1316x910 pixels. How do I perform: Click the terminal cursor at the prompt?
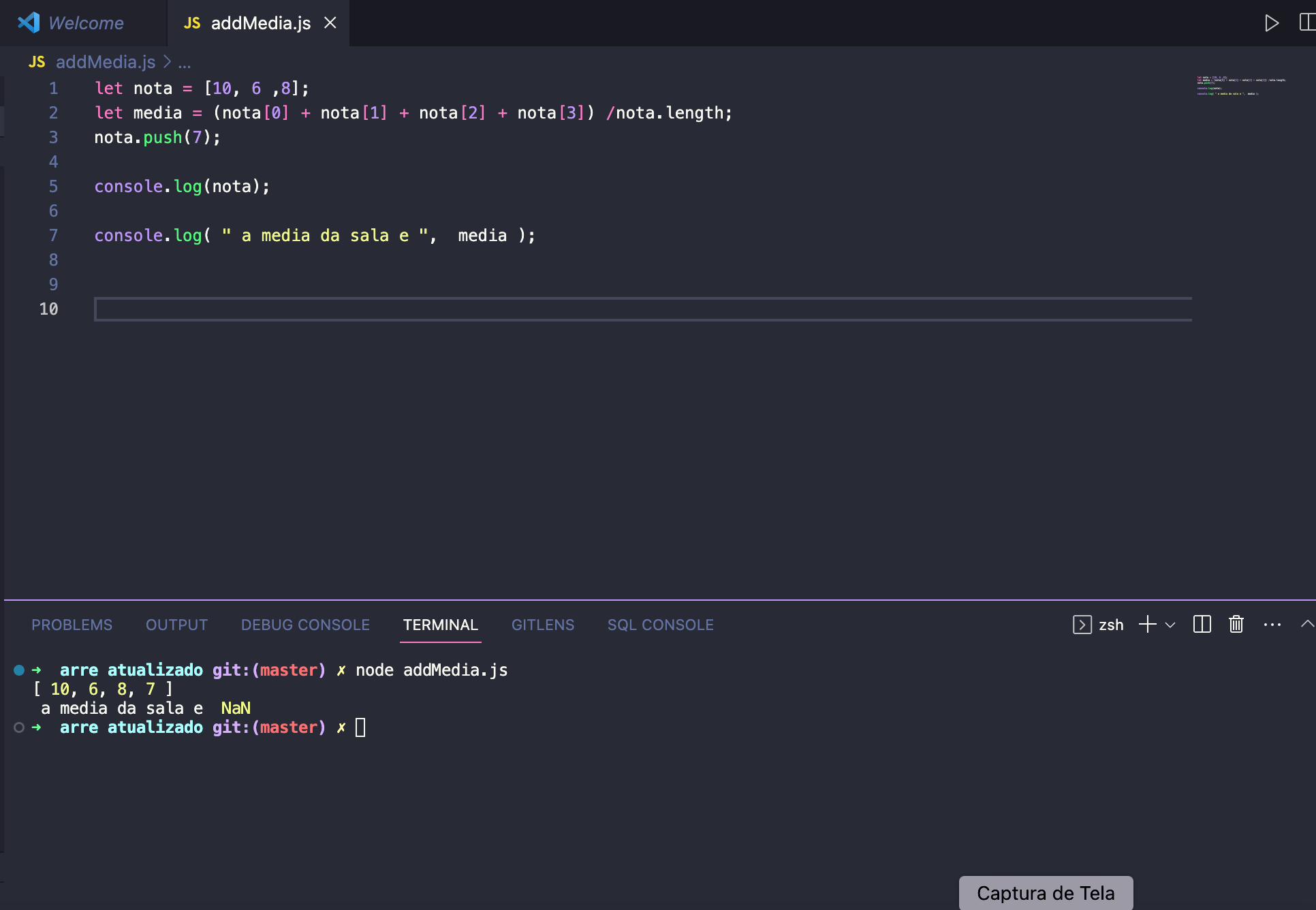(x=361, y=727)
